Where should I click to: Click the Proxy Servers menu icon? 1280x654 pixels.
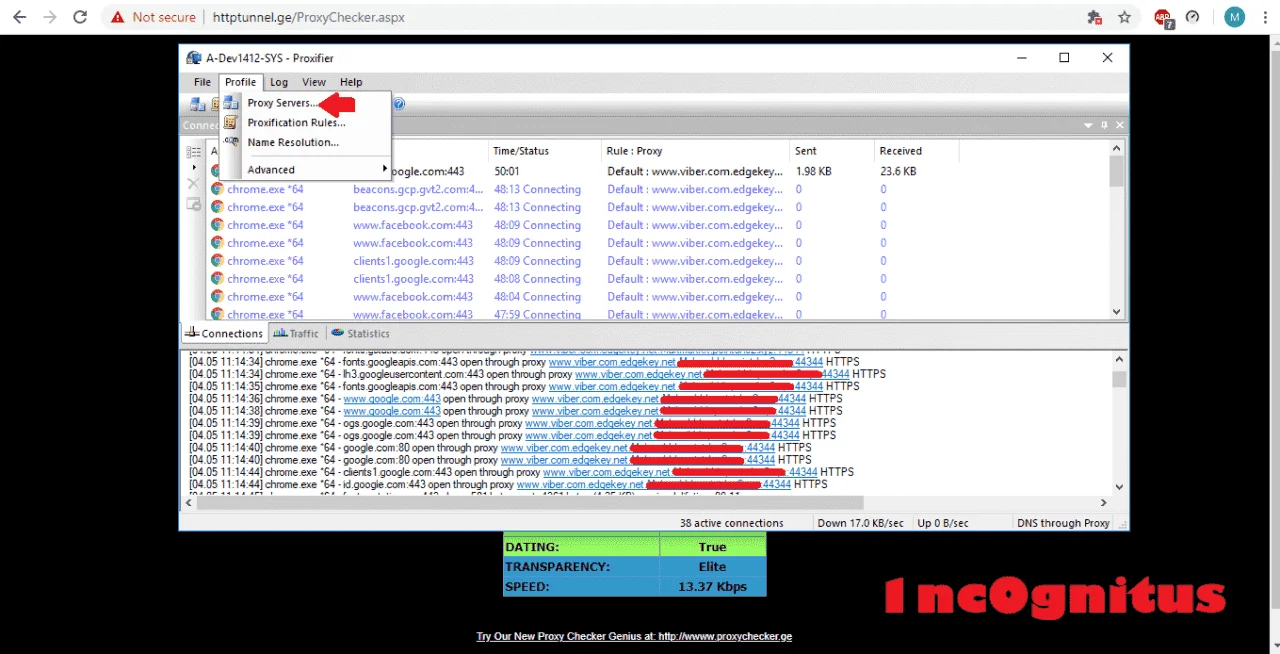(x=231, y=103)
